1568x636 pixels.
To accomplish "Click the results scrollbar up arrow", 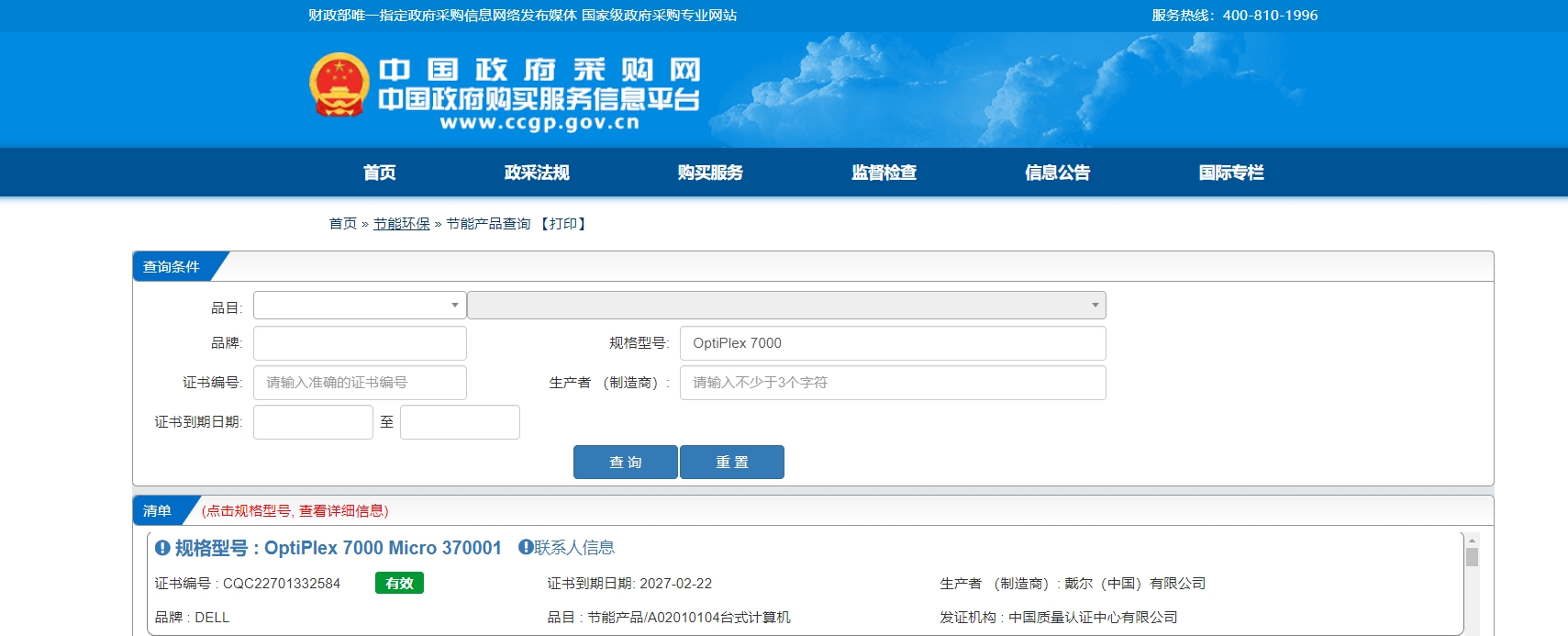I will [x=1472, y=541].
